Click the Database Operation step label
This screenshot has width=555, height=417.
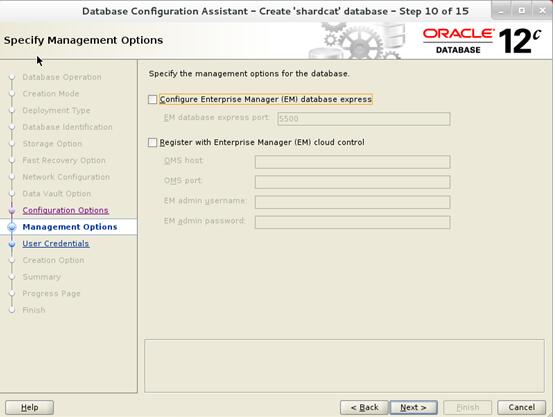[x=62, y=77]
